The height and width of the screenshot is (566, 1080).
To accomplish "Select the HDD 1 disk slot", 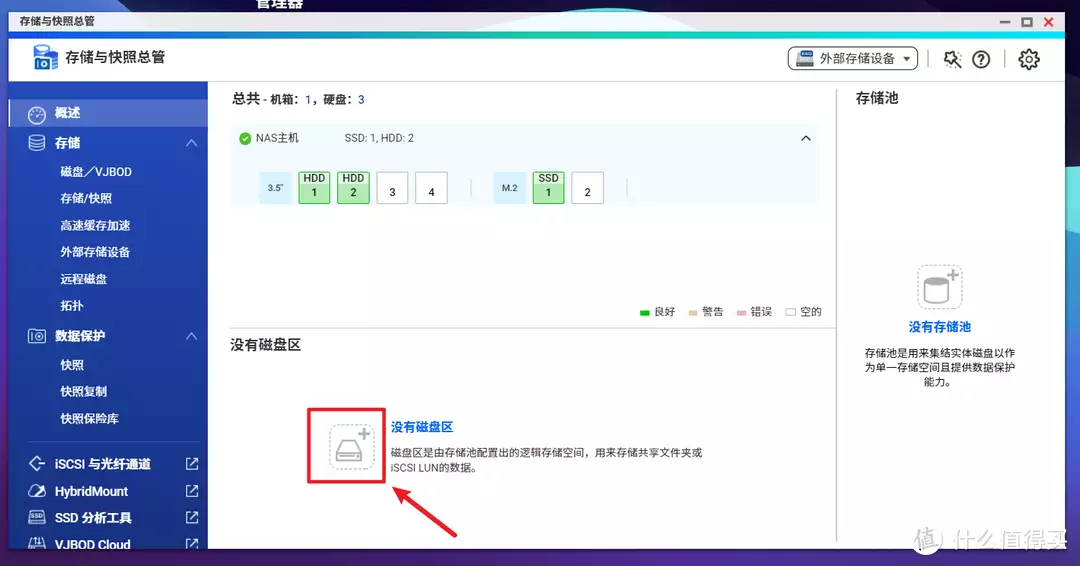I will click(x=314, y=187).
